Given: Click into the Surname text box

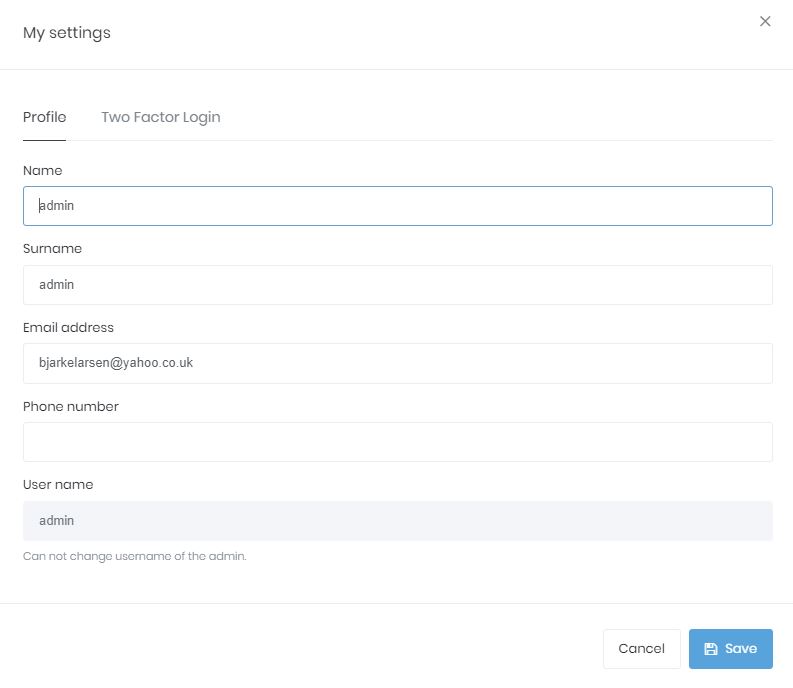Looking at the screenshot, I should [x=397, y=285].
